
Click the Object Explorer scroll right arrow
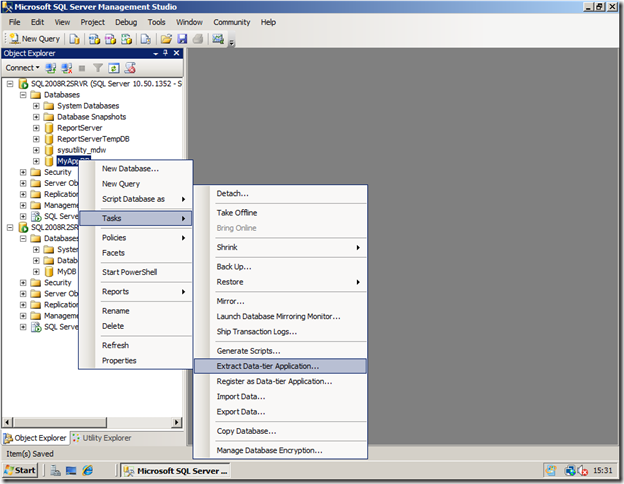[177, 422]
